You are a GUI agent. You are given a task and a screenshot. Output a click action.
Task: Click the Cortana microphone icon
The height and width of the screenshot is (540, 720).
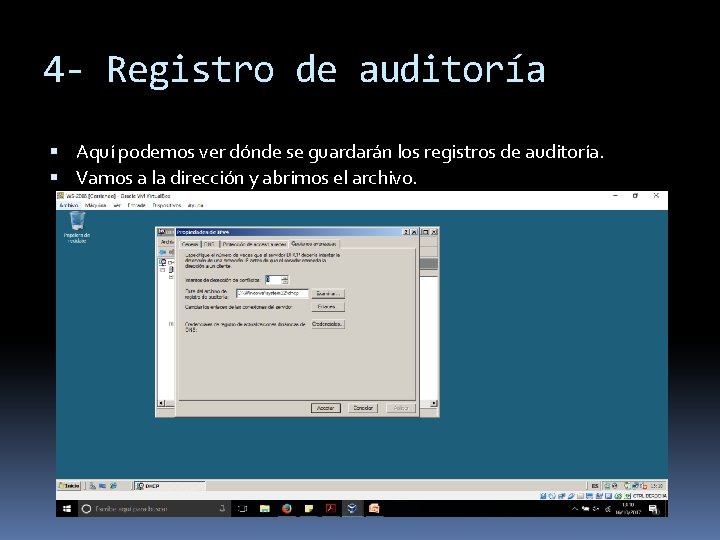point(222,508)
